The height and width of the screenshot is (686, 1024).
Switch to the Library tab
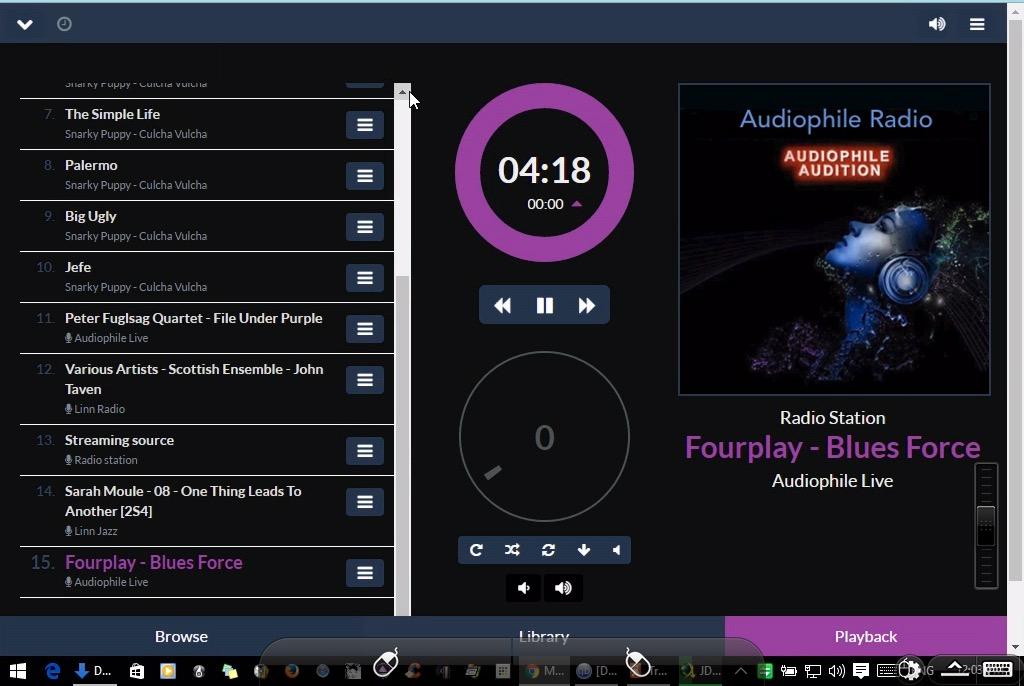[x=544, y=636]
